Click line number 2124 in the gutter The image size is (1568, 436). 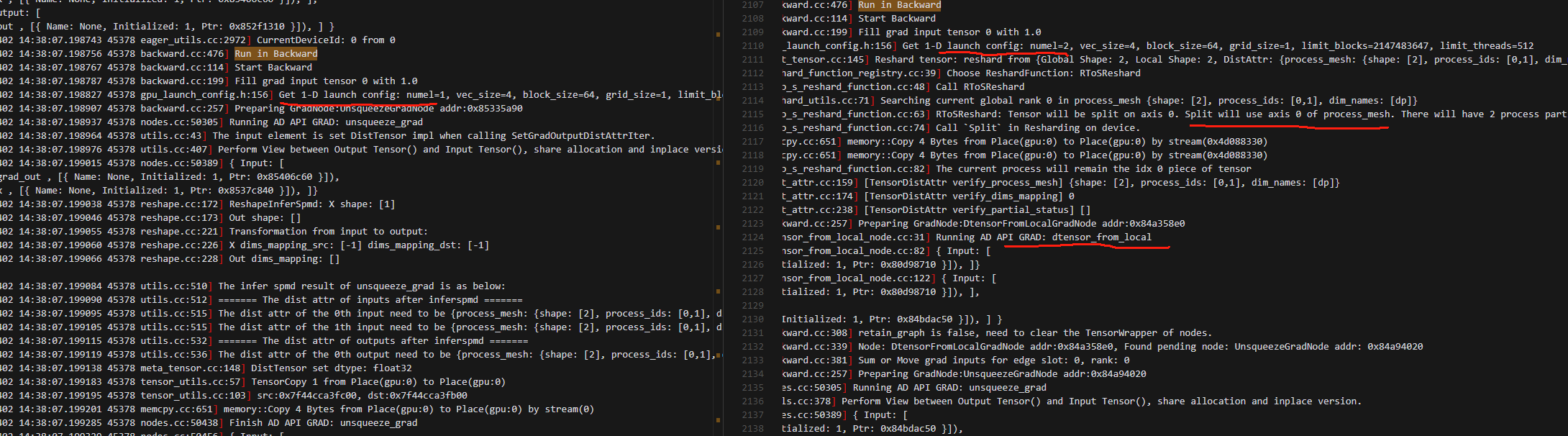pos(752,237)
